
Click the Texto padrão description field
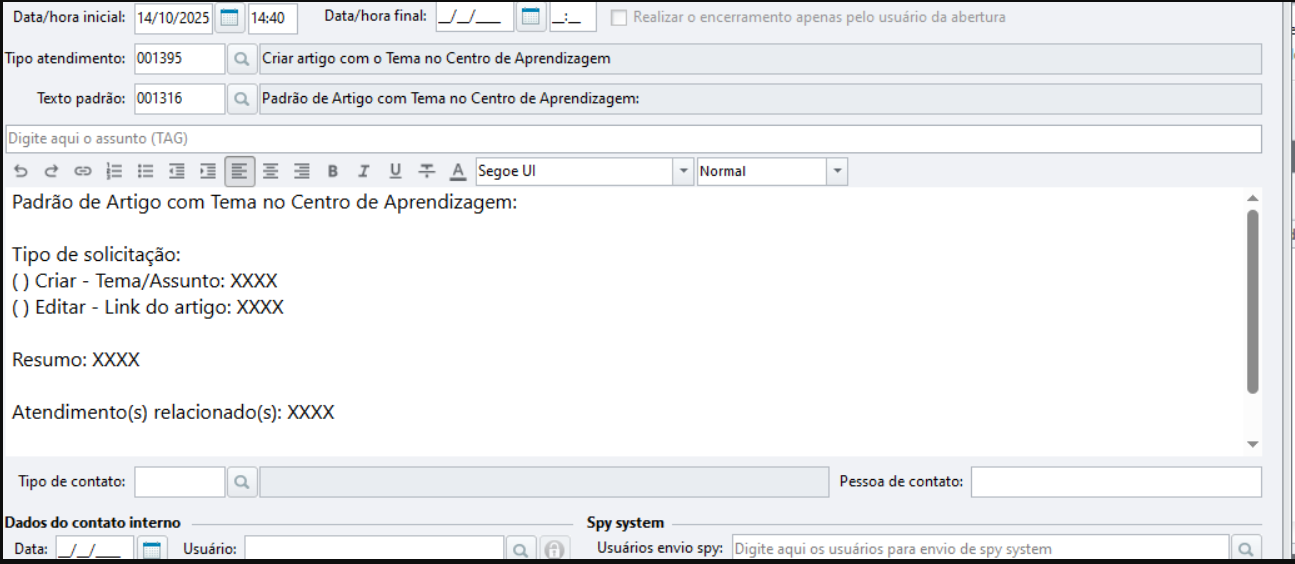760,99
